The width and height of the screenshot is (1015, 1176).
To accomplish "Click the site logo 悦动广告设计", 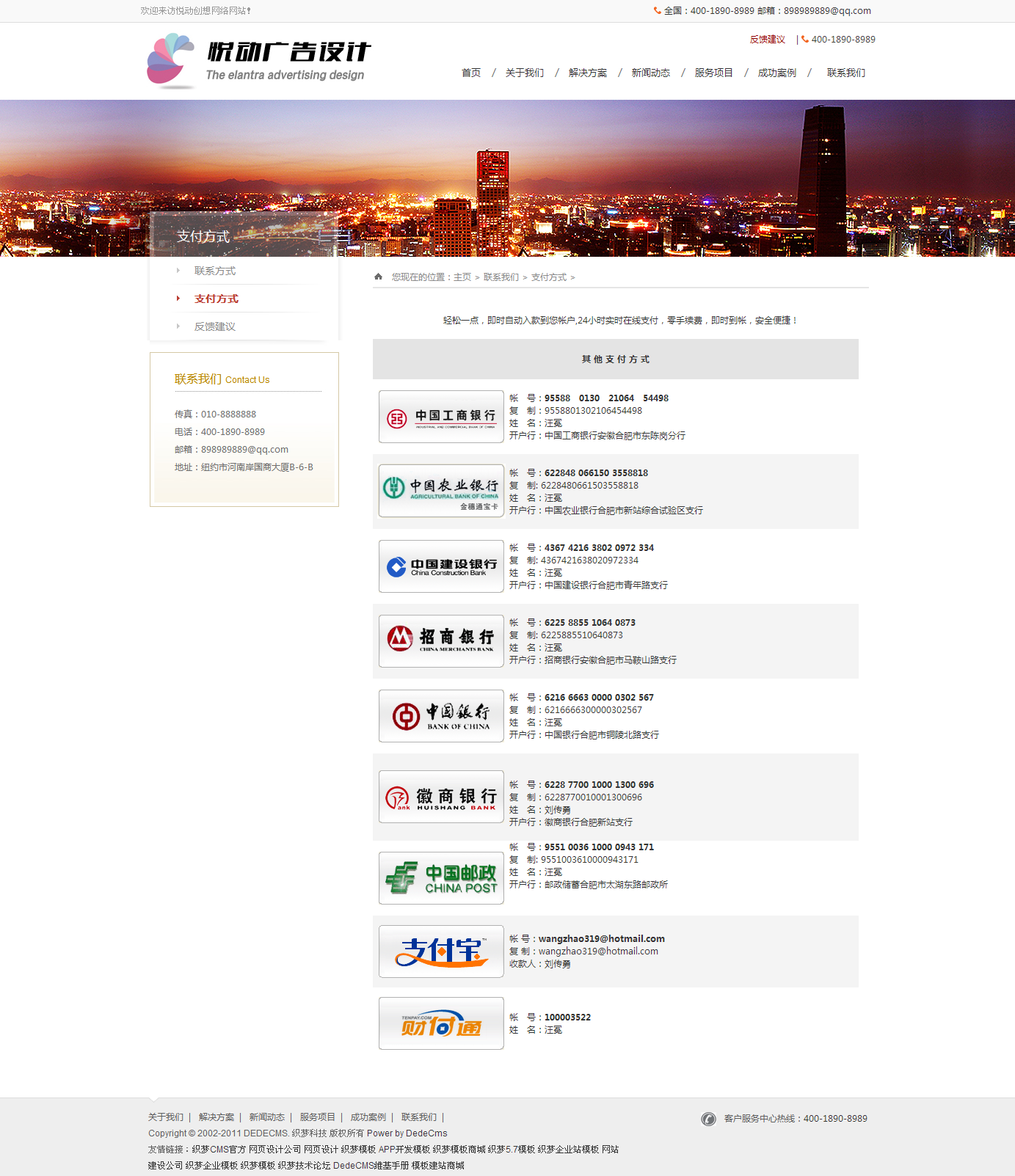I will [259, 61].
